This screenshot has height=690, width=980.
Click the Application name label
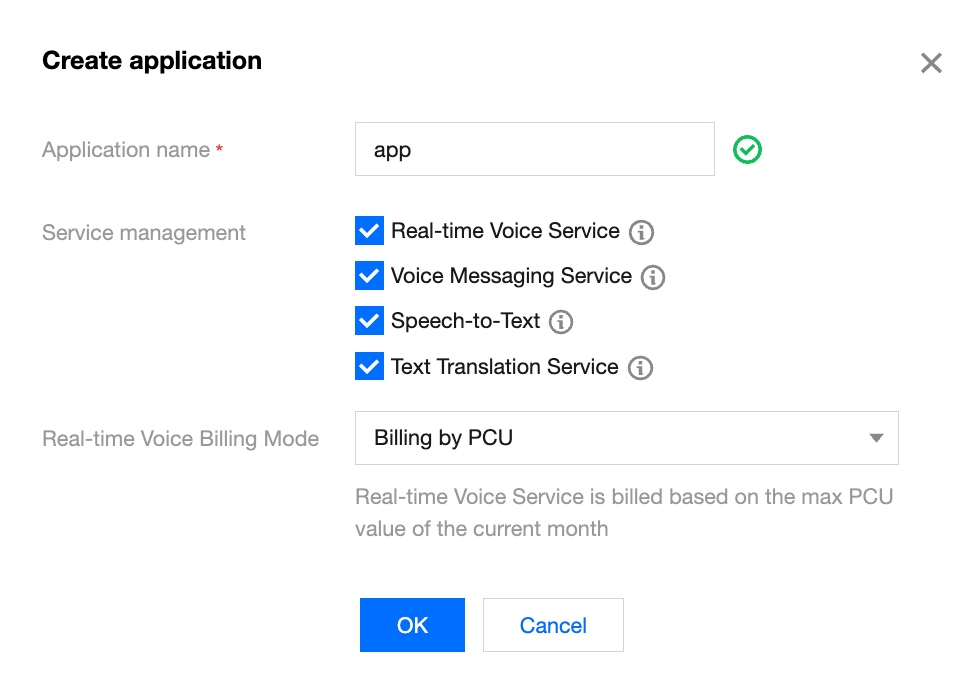(x=126, y=150)
